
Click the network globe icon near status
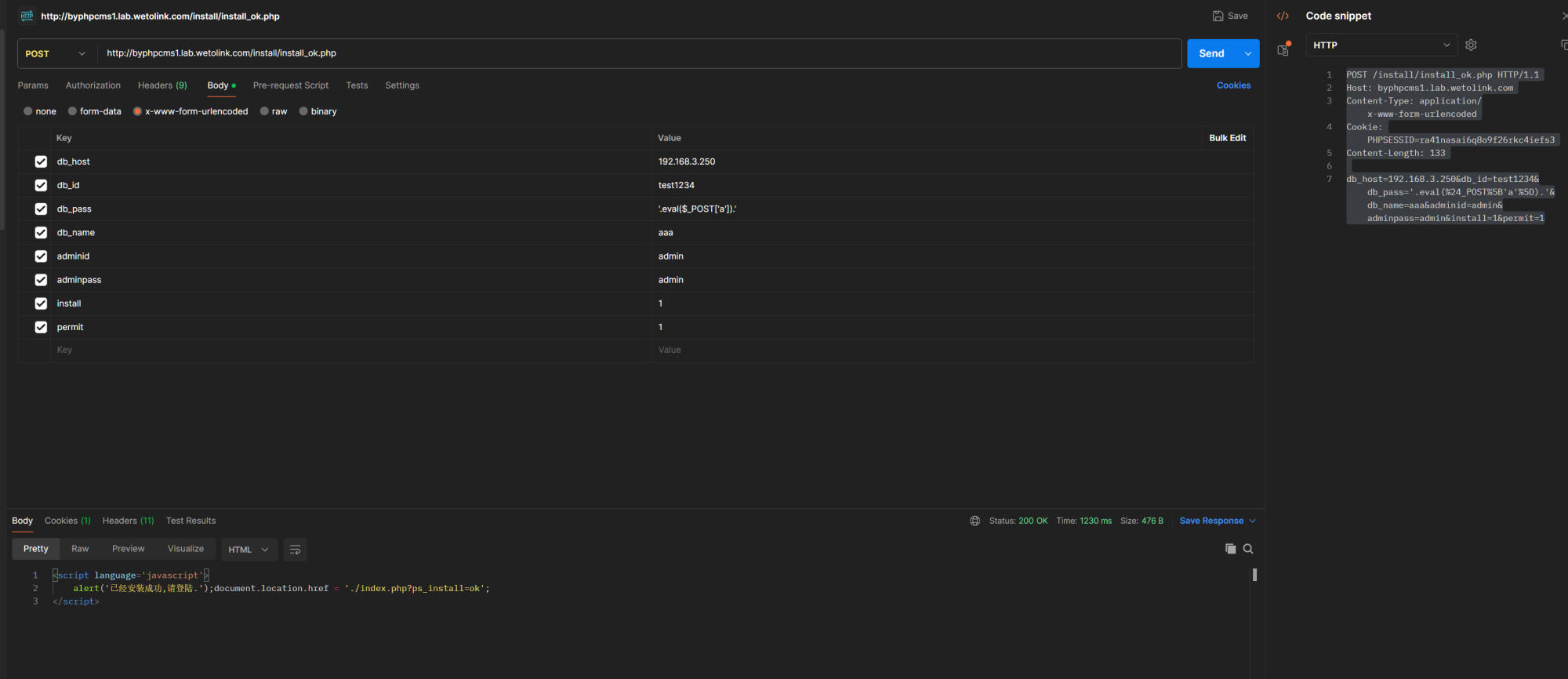(975, 521)
